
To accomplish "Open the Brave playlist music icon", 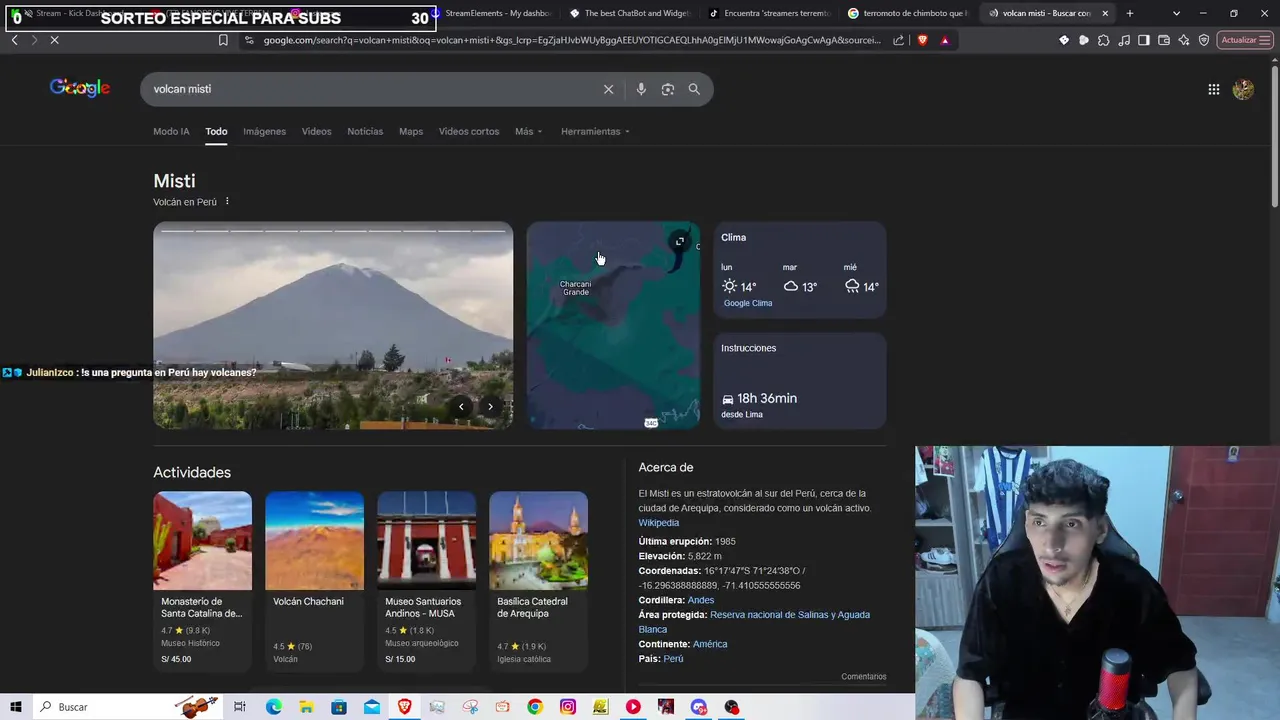I will [1124, 40].
